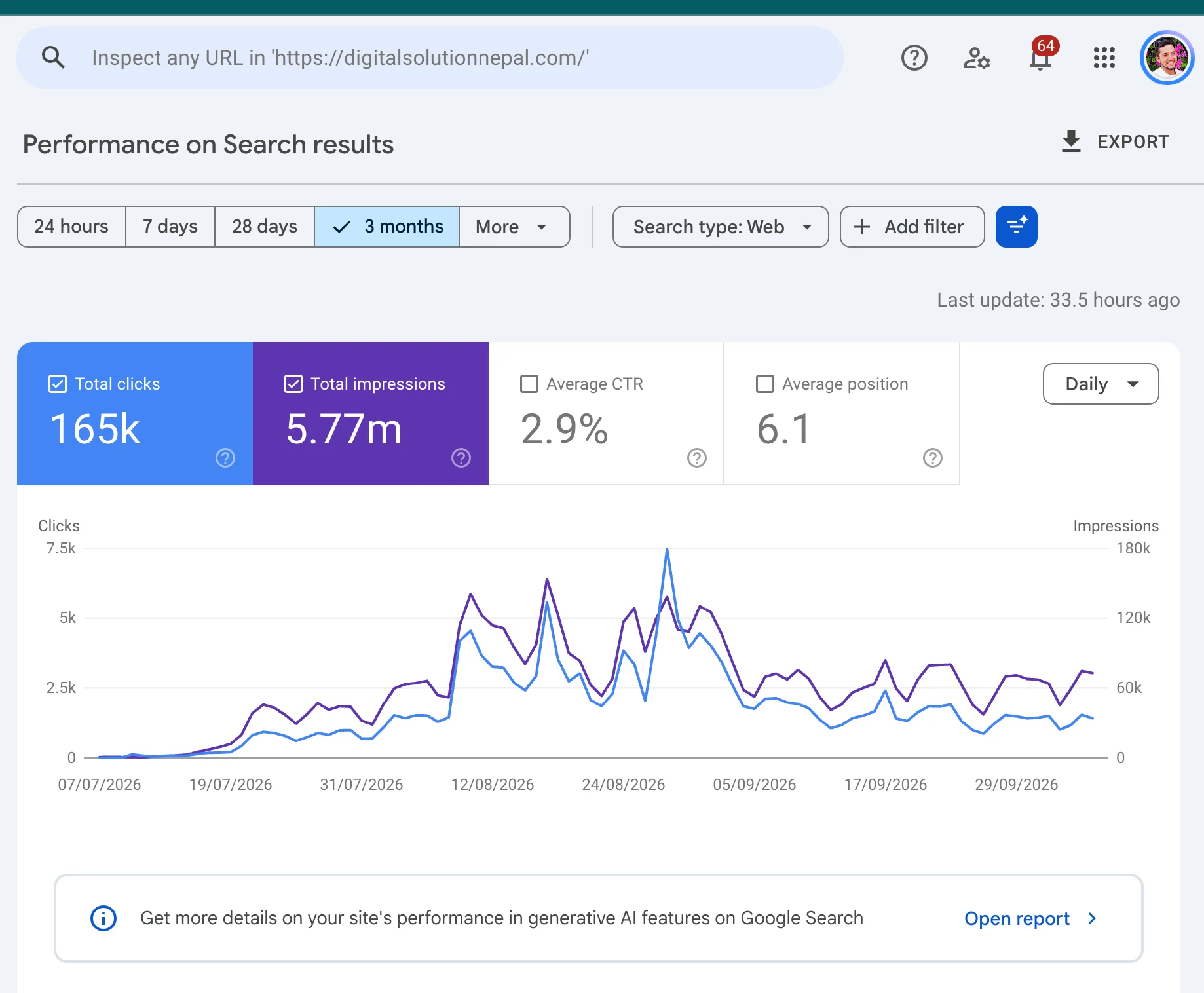Image resolution: width=1204 pixels, height=993 pixels.
Task: Click help icon on Total impressions card
Action: (x=461, y=458)
